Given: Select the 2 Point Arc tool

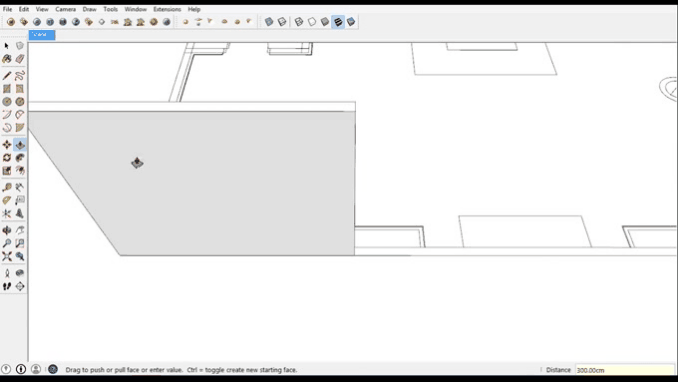Looking at the screenshot, I should click(x=20, y=115).
